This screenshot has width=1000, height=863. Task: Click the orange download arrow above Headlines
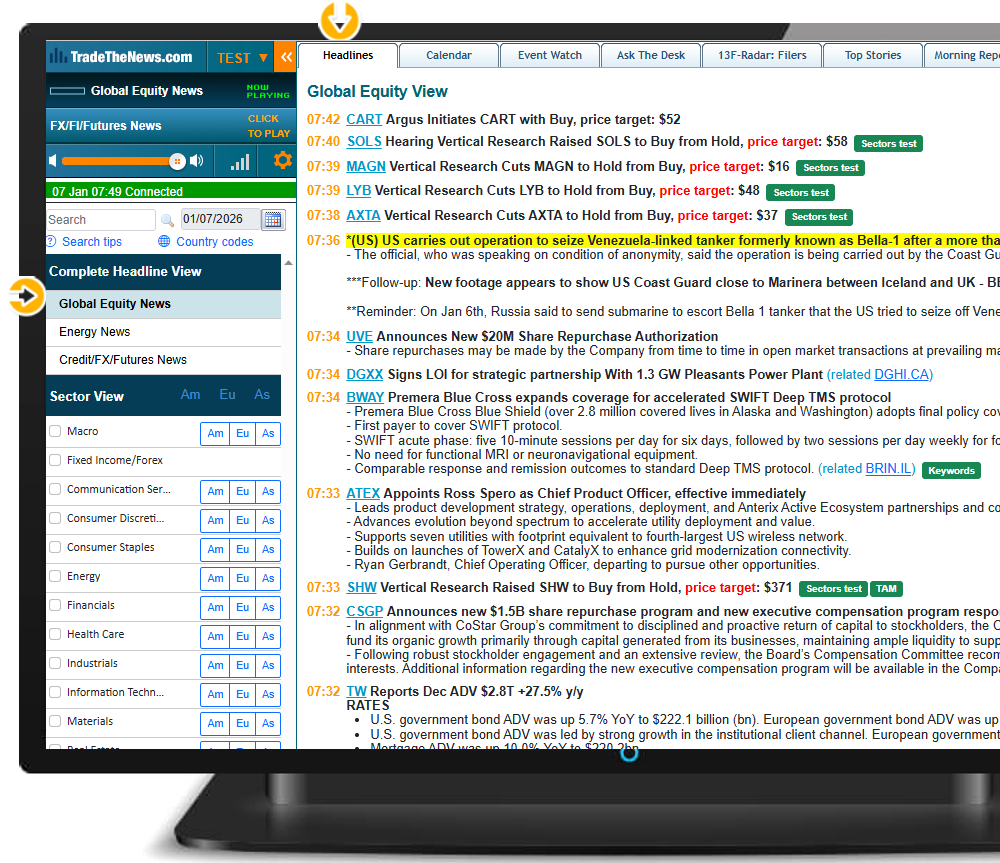340,19
